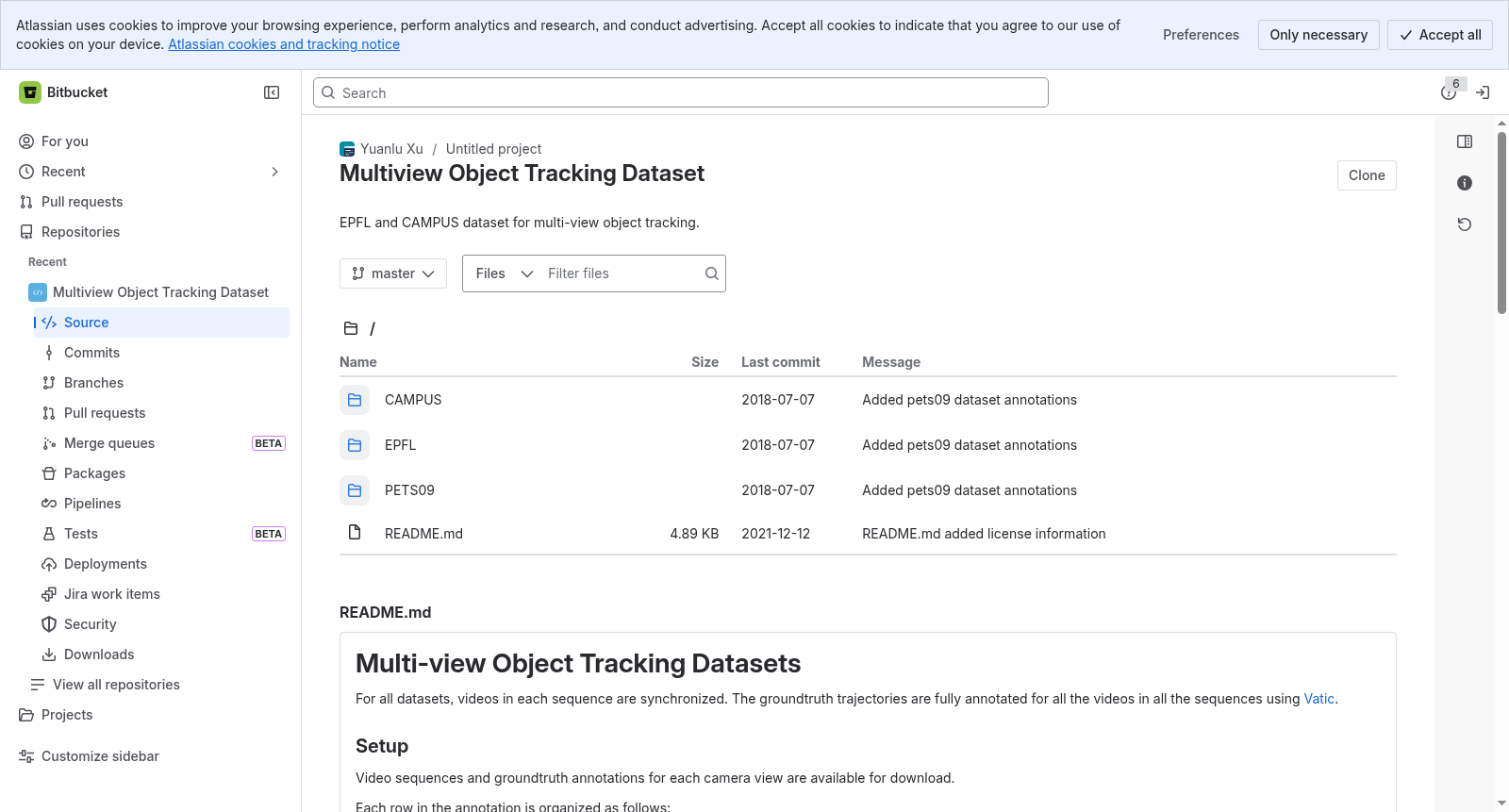Click the PETS09 folder icon

click(x=355, y=490)
